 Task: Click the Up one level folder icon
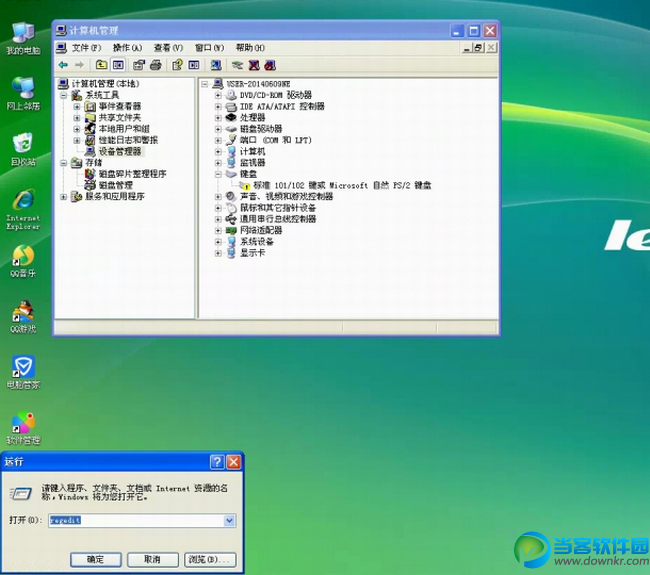pos(101,65)
